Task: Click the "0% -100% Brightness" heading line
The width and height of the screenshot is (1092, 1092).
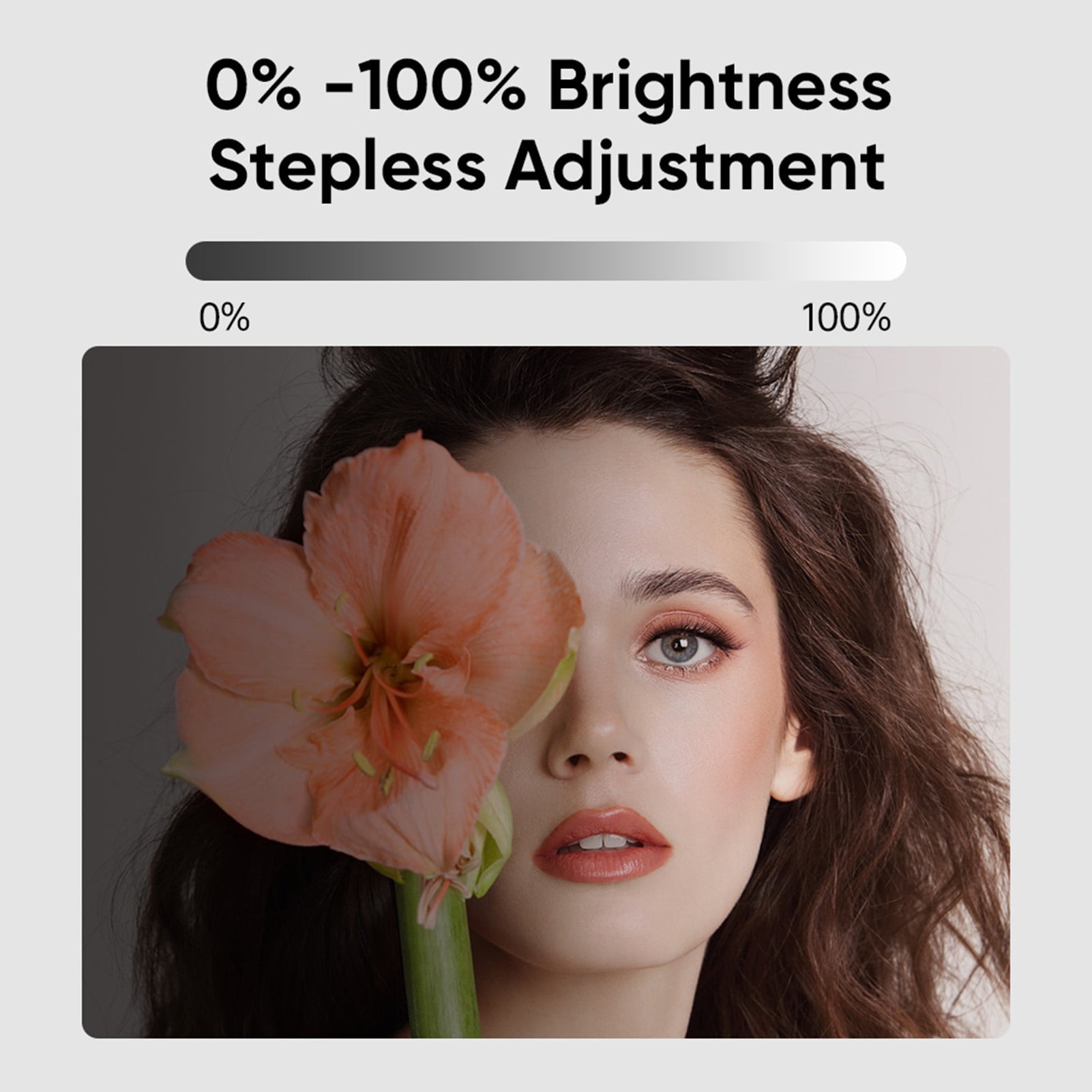Action: [x=548, y=89]
